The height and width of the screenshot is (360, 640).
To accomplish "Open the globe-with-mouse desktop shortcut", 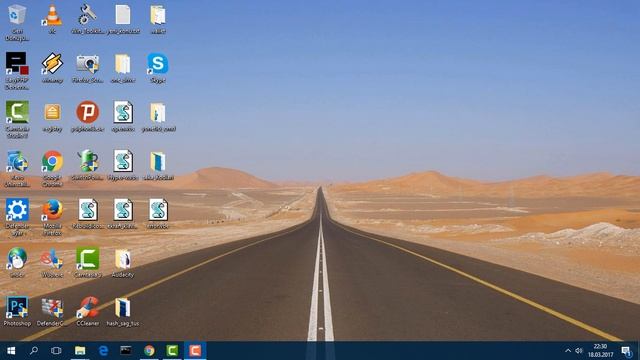I will click(x=17, y=258).
